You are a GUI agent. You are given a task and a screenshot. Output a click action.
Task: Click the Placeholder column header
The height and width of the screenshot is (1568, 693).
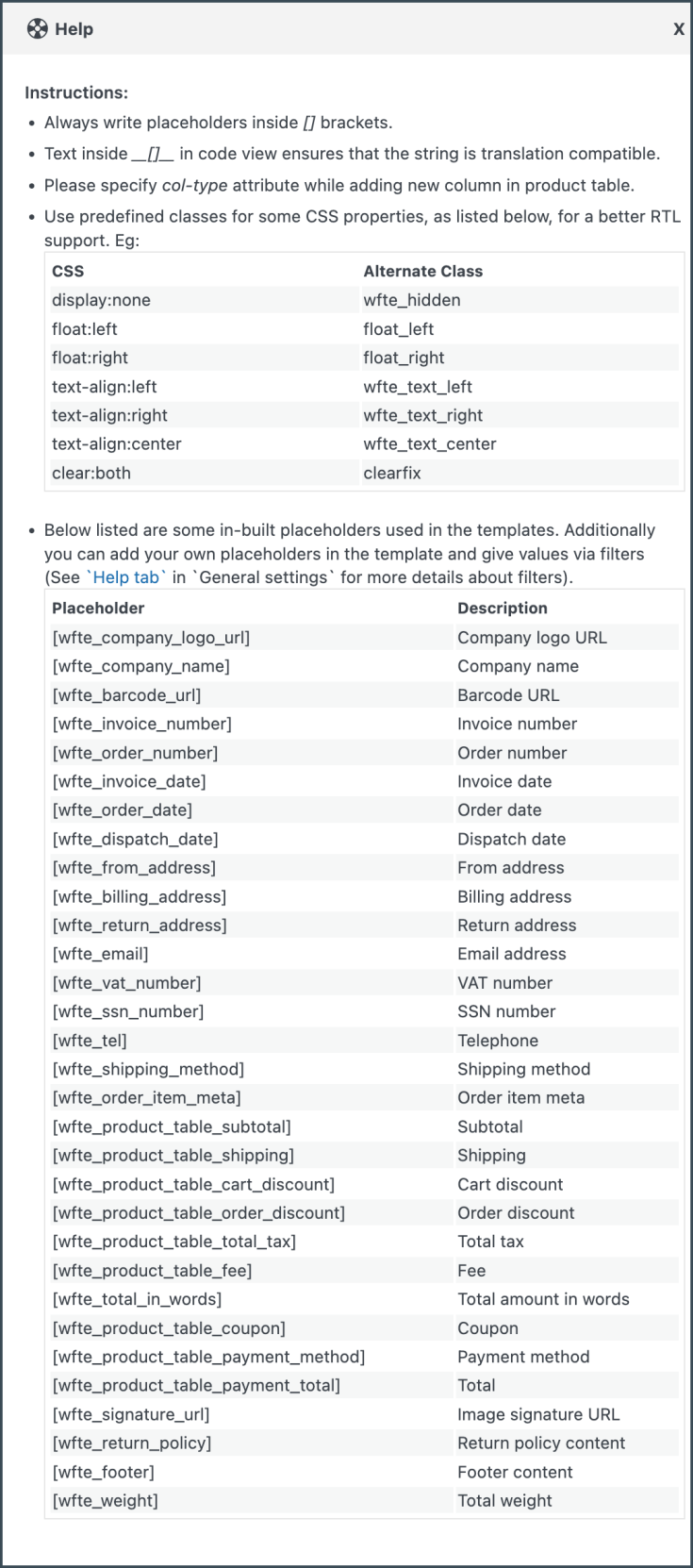click(98, 609)
